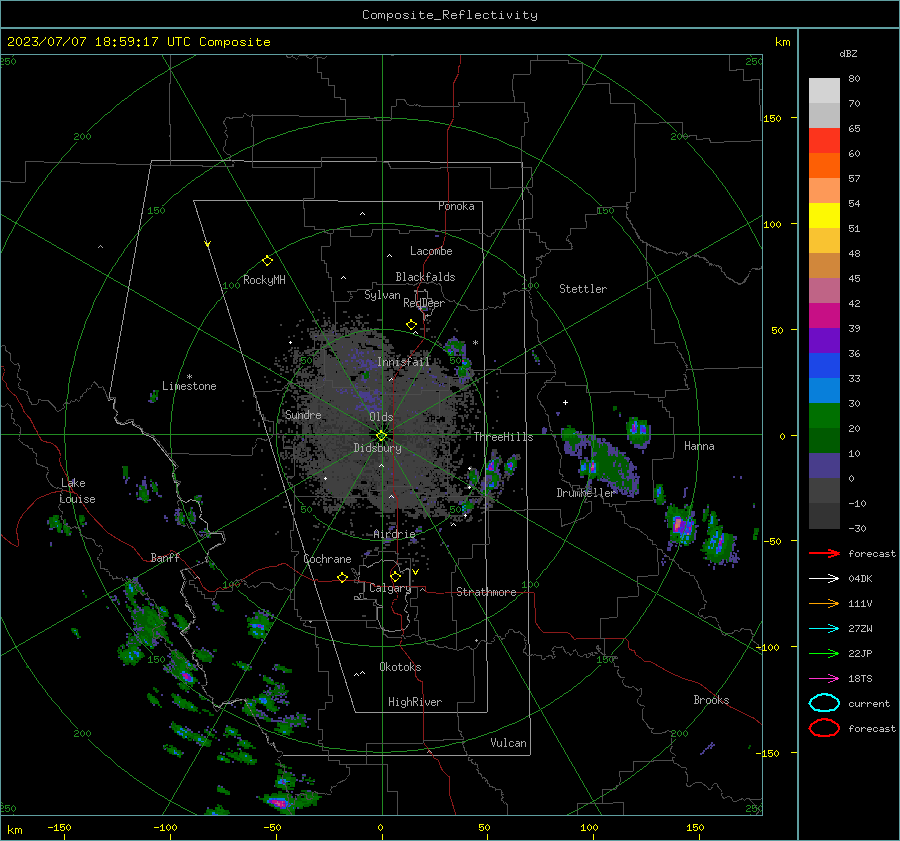Click the yellow diamond marker above Calgary
The width and height of the screenshot is (900, 841).
pyautogui.click(x=395, y=576)
